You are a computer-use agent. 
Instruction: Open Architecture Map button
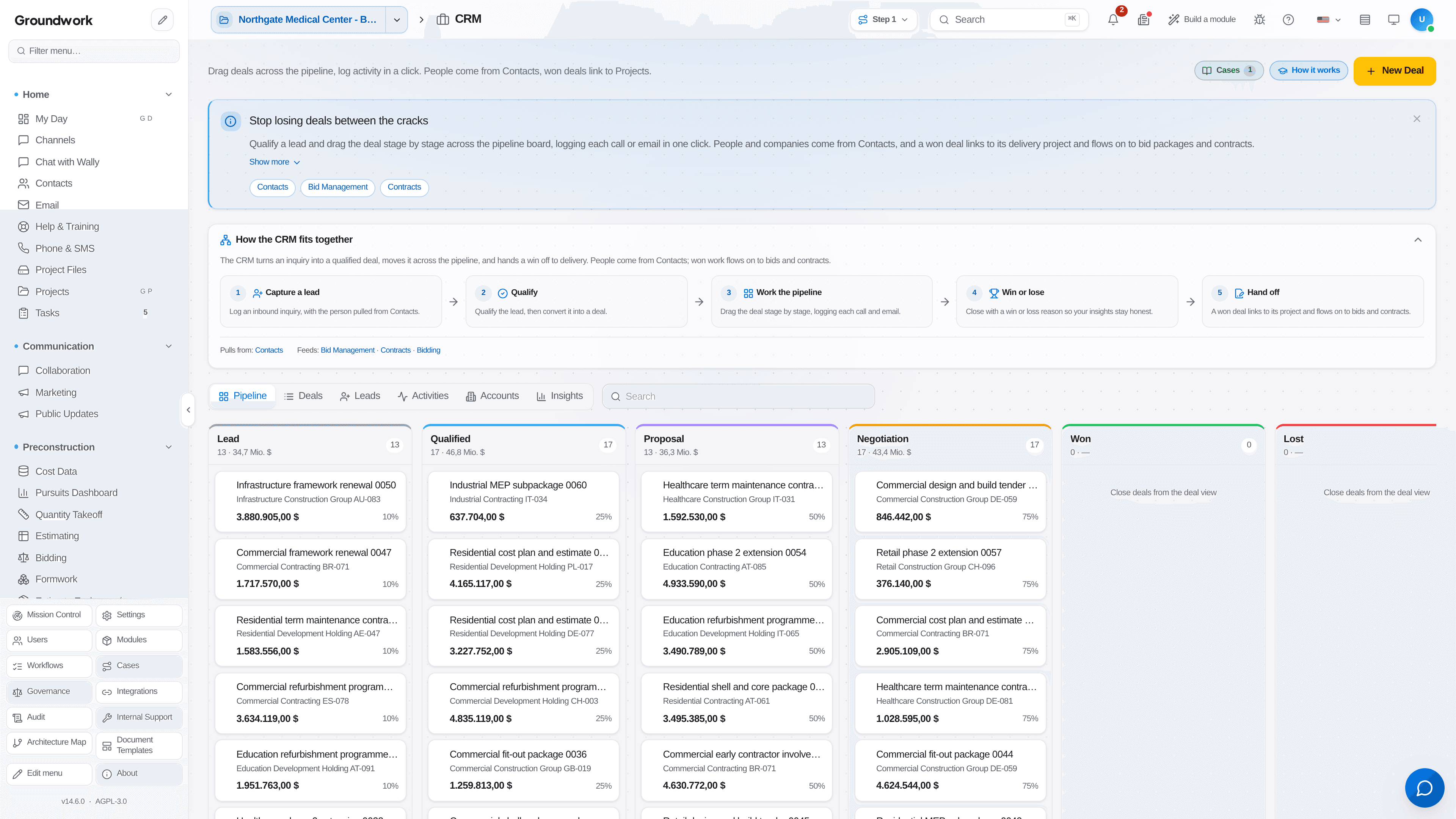click(x=49, y=743)
